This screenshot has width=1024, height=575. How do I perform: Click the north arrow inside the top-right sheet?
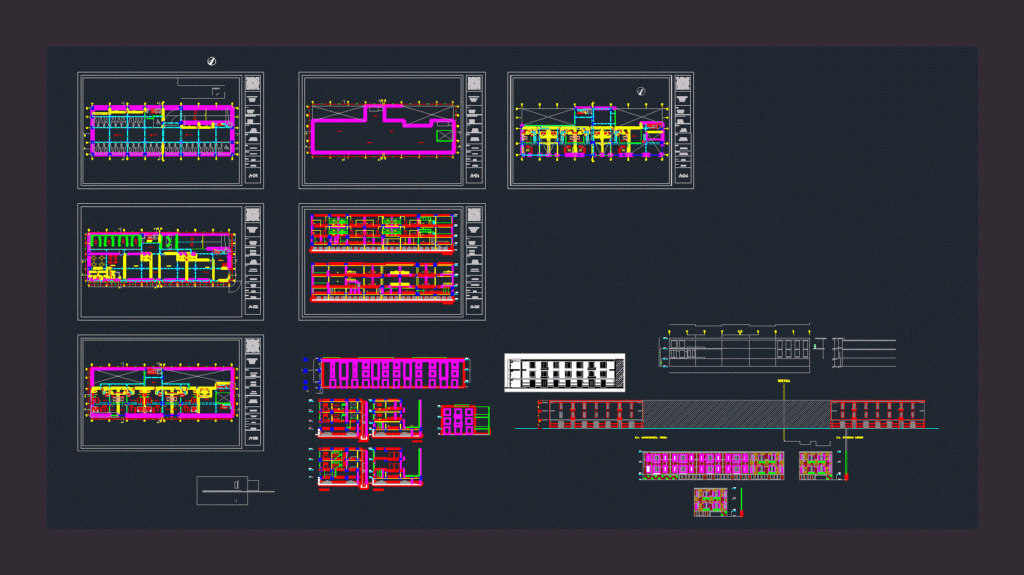[641, 91]
